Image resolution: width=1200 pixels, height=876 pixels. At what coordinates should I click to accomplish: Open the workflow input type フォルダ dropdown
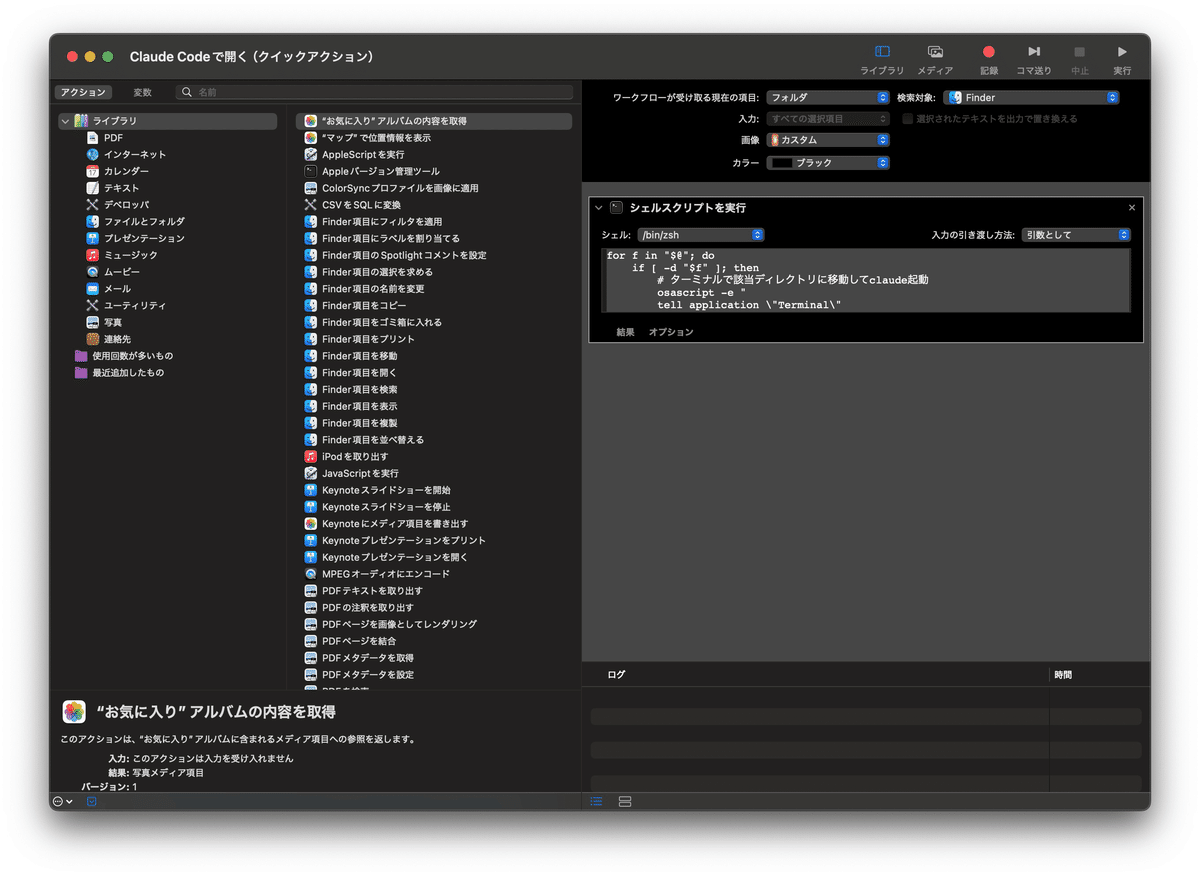point(828,98)
